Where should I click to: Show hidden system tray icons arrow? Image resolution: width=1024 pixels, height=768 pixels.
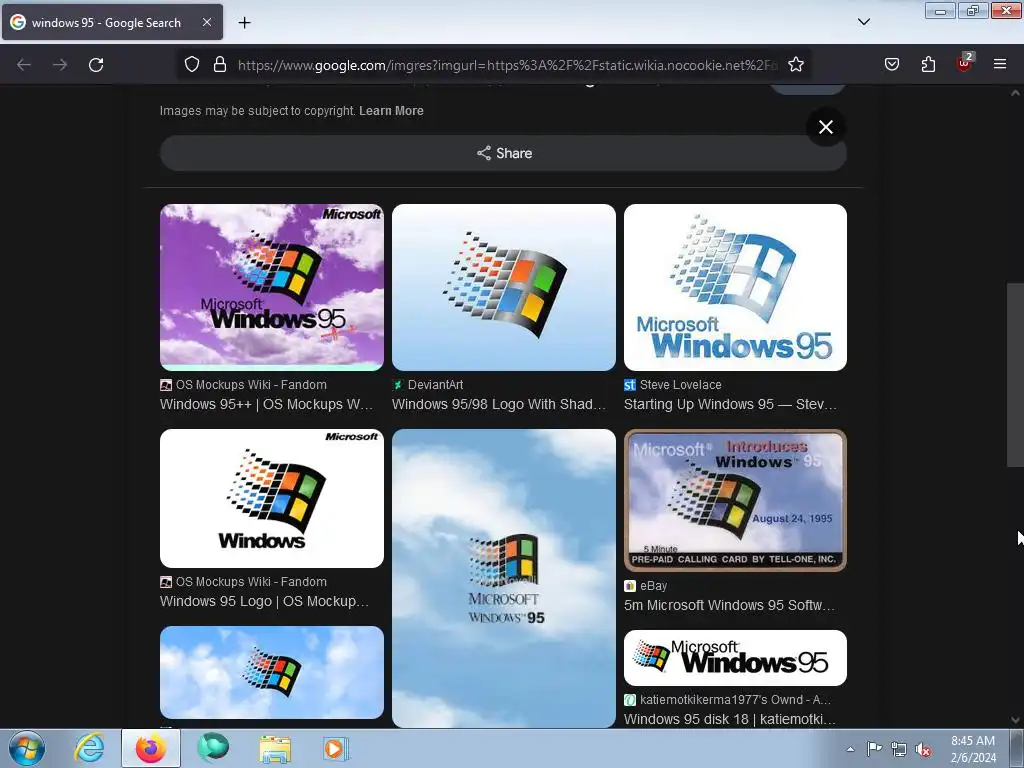850,749
